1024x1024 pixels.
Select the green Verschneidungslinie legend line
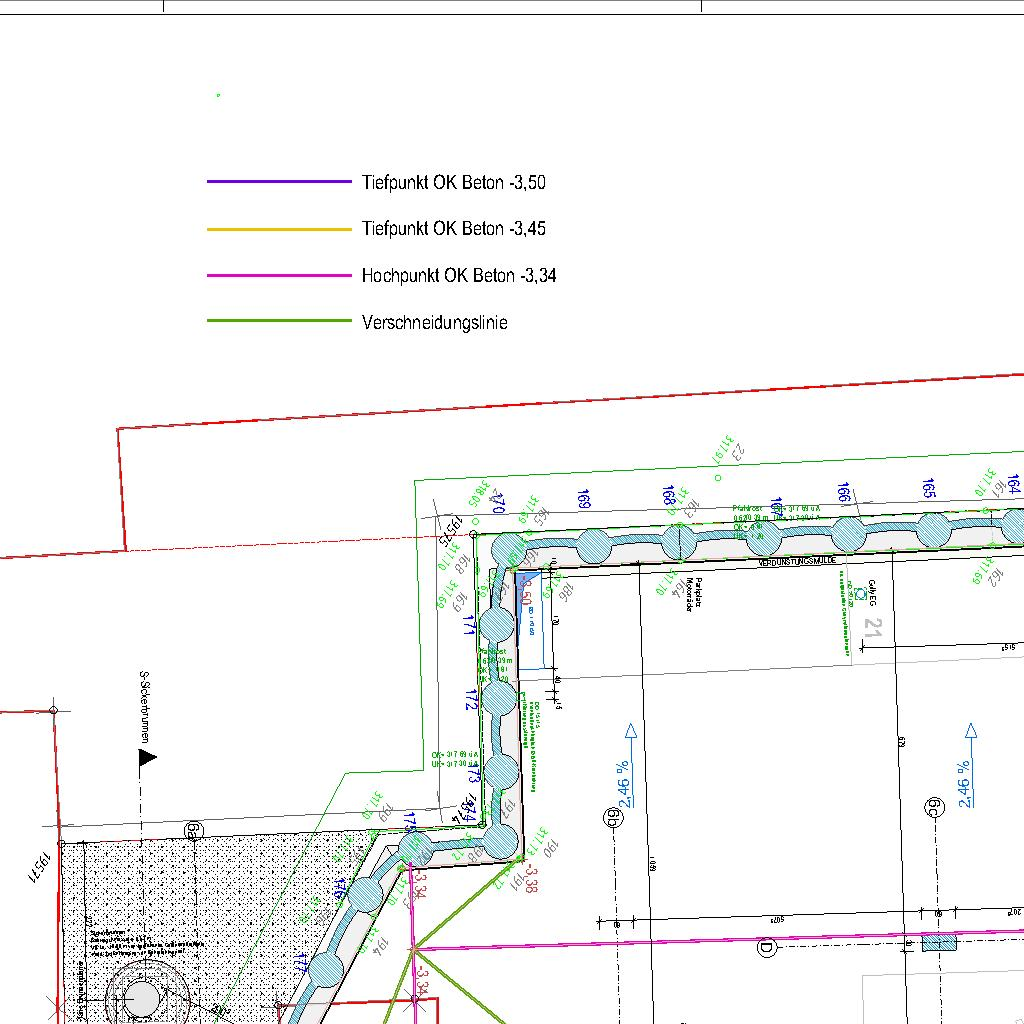pos(279,321)
